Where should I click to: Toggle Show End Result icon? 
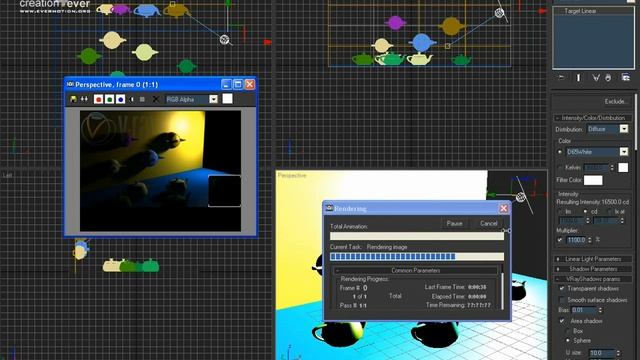click(x=578, y=77)
